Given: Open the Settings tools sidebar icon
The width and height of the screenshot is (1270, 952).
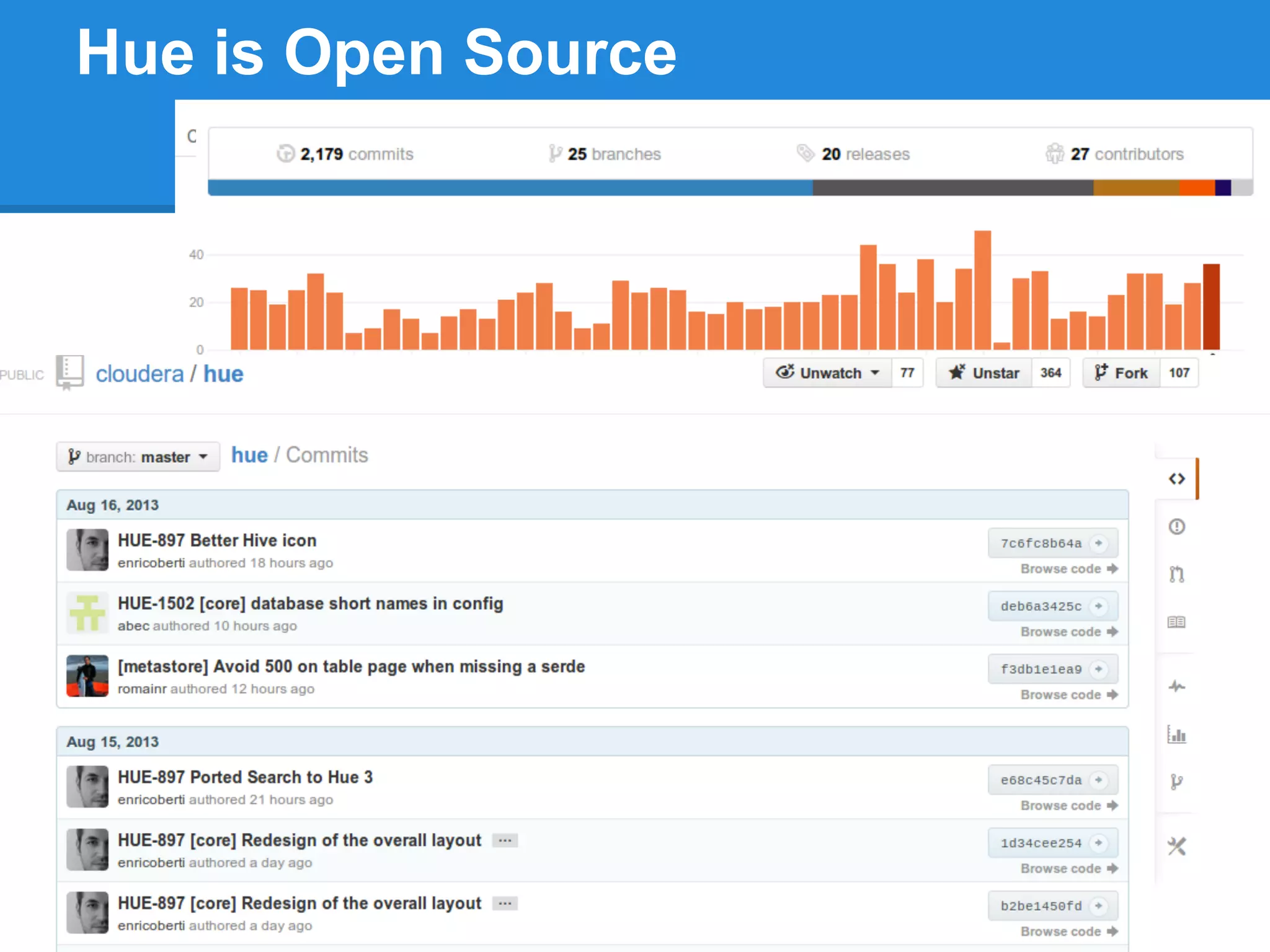Looking at the screenshot, I should coord(1176,846).
